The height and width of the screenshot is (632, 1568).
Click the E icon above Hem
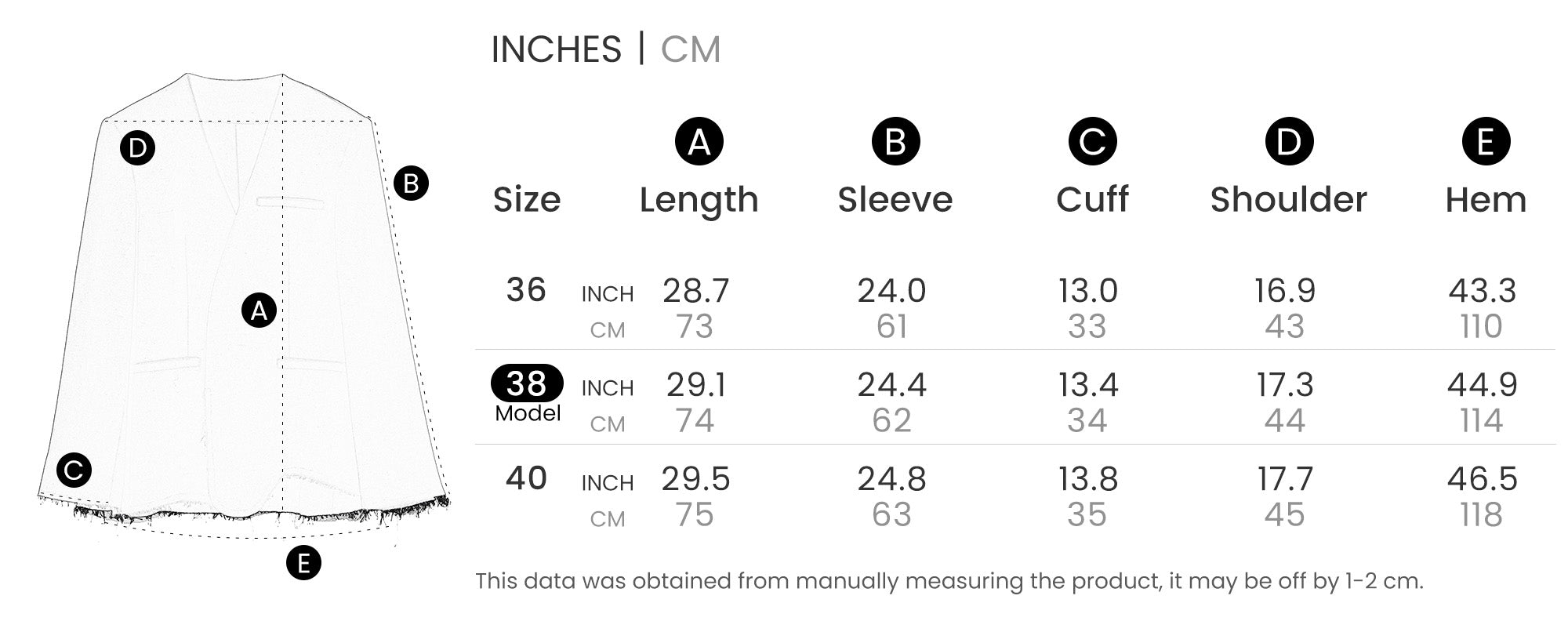click(1486, 142)
